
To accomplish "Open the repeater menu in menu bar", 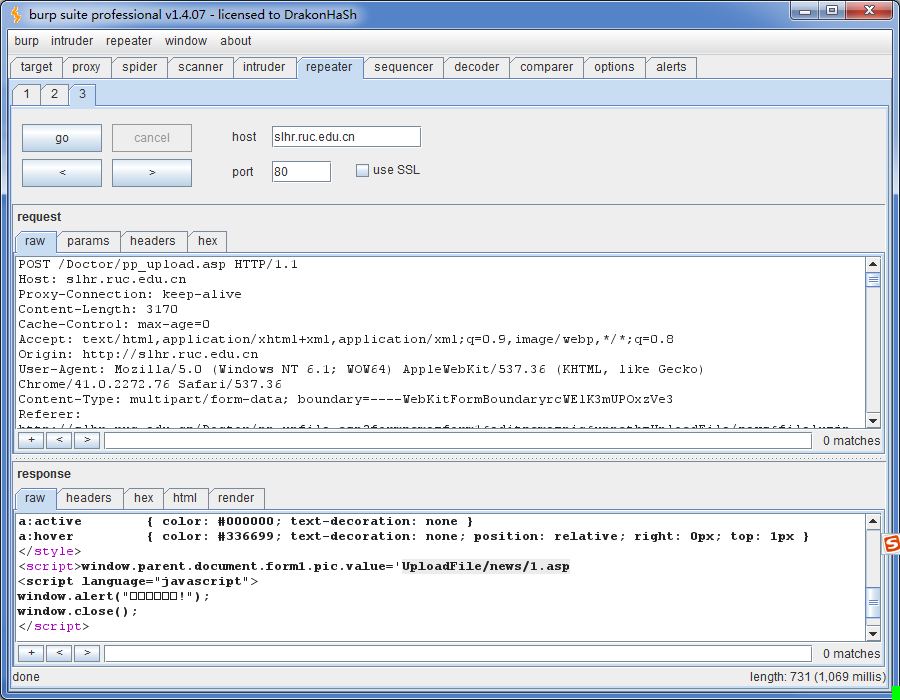I will [x=129, y=41].
